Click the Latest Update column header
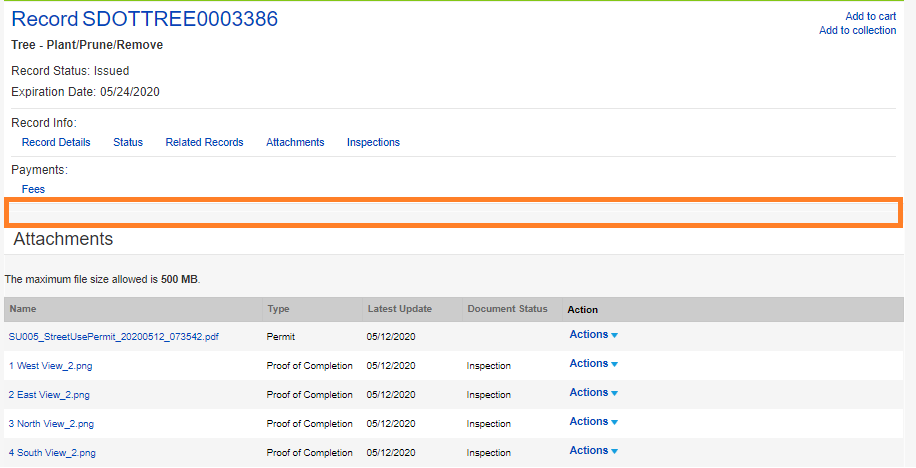Viewport: 916px width, 468px height. tap(399, 309)
